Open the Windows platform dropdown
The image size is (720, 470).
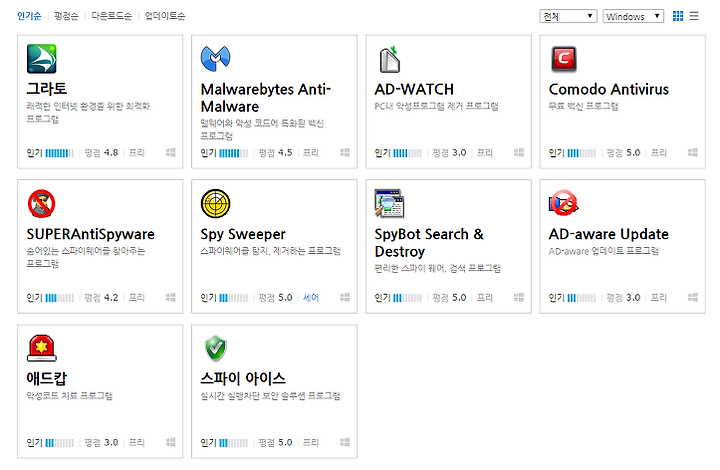[633, 16]
